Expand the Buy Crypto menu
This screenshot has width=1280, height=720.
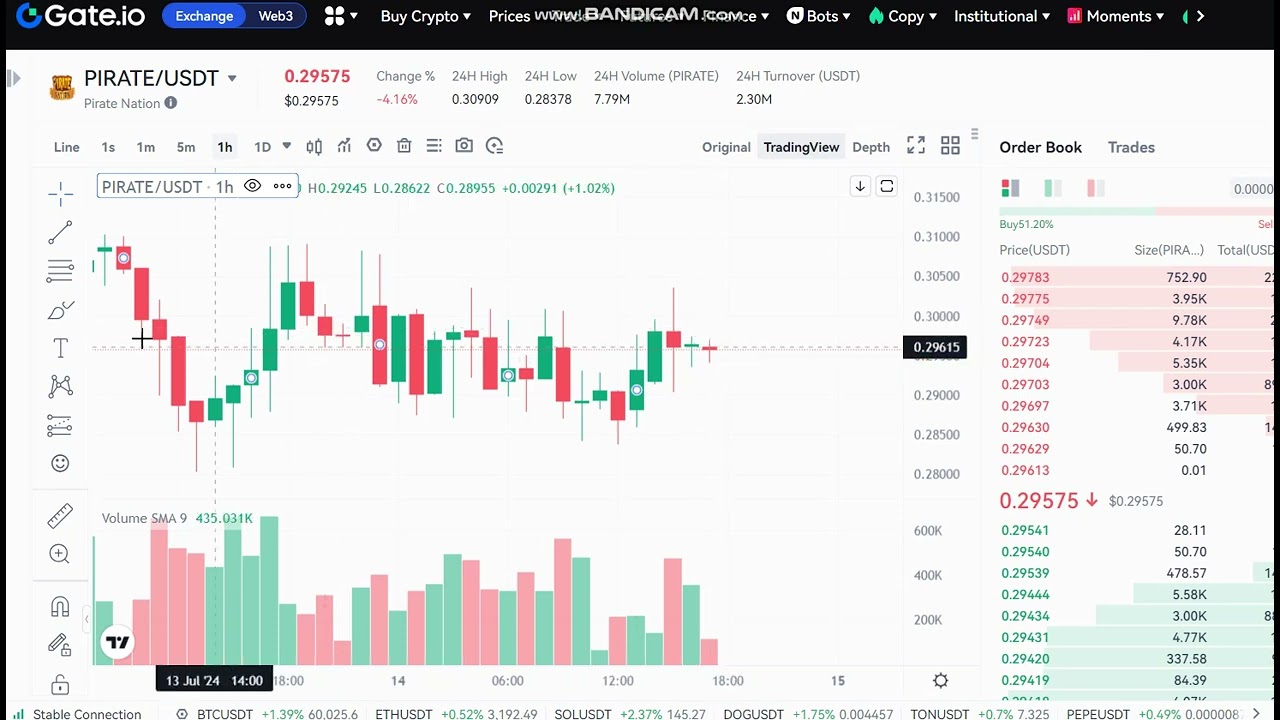click(x=427, y=16)
